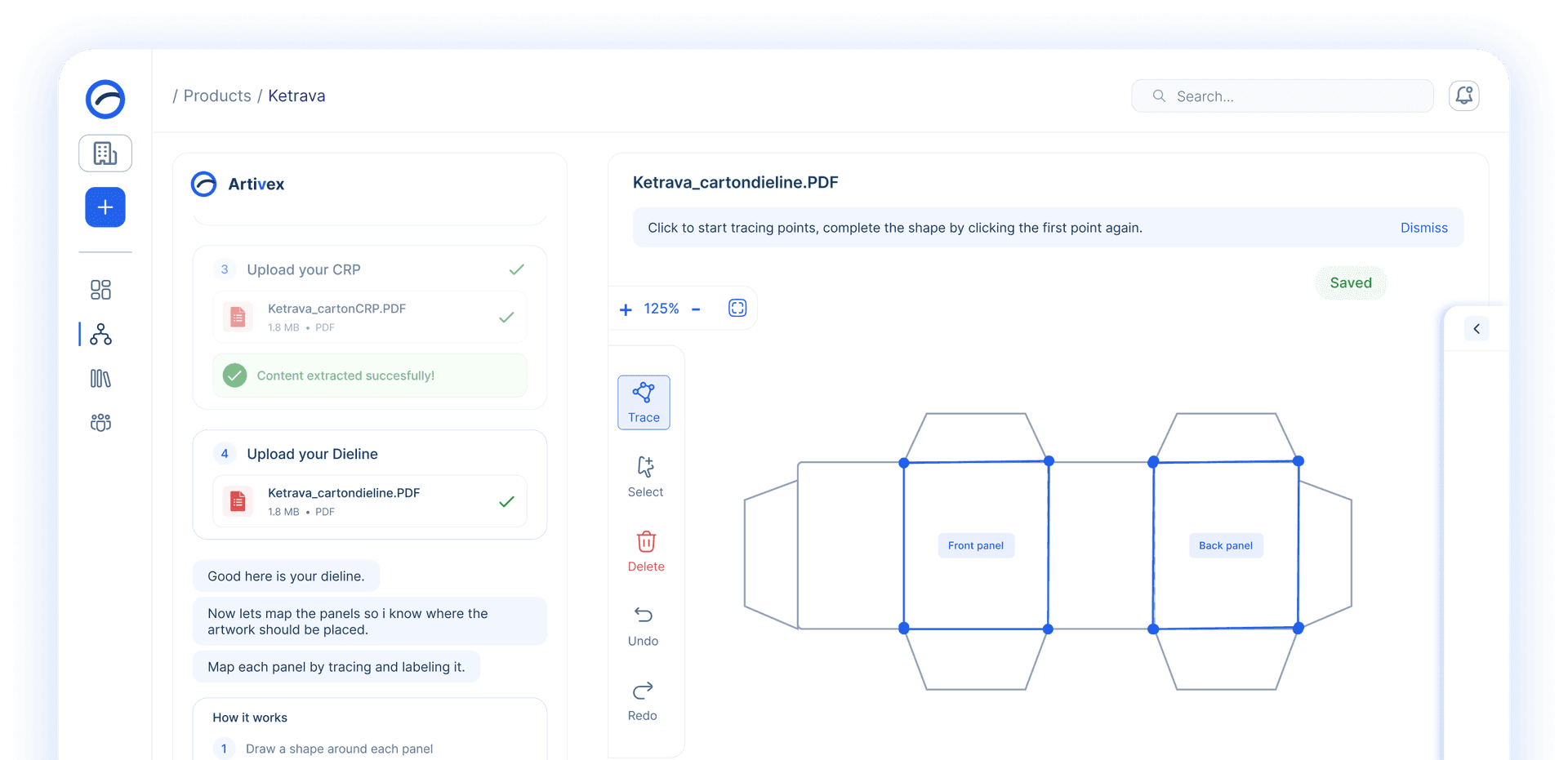Select the hierarchy products icon in the sidebar
Screen dimensions: 1568x760
(100, 334)
